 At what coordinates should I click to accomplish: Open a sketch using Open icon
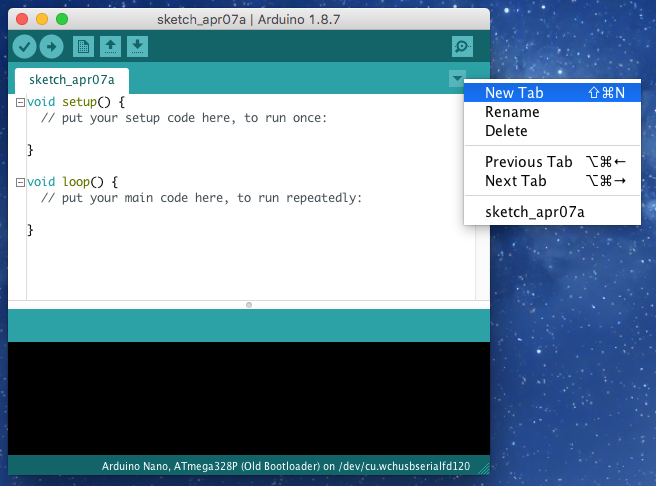110,46
